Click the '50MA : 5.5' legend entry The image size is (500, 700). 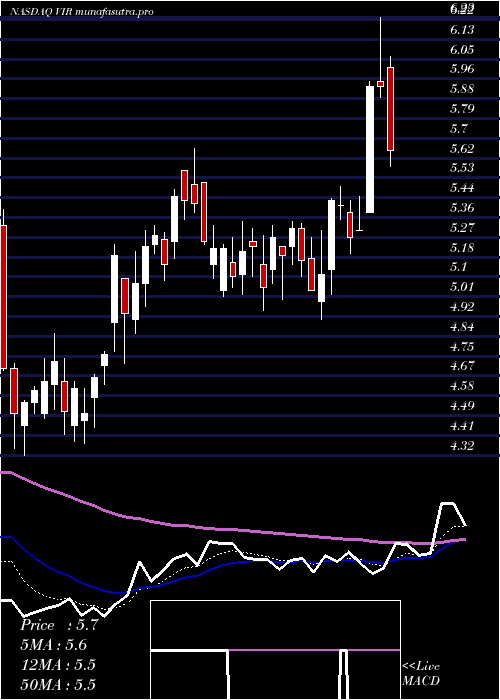pyautogui.click(x=58, y=684)
